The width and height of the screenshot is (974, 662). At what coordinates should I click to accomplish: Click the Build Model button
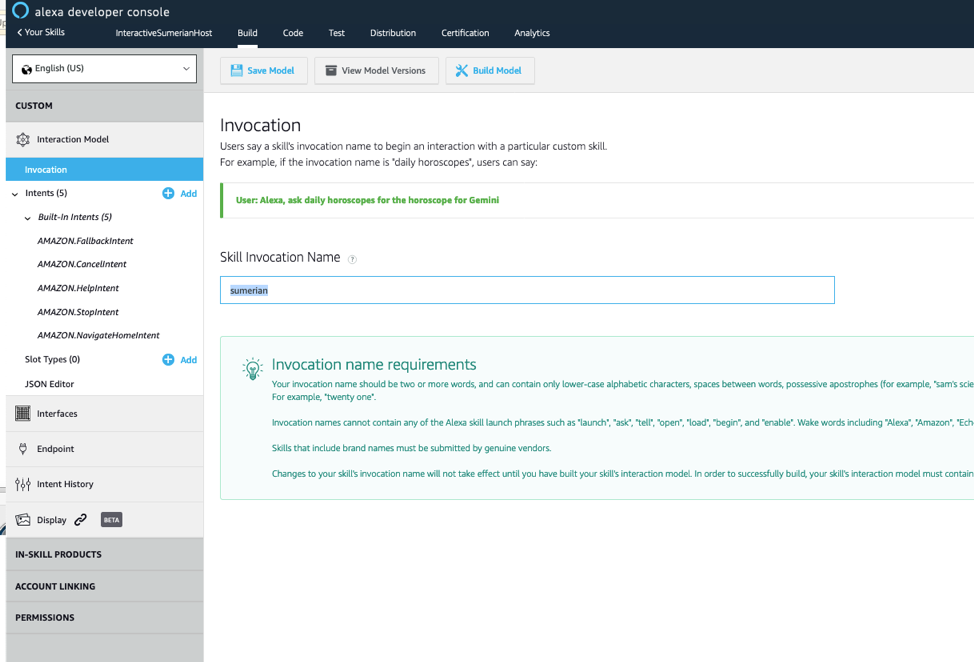(x=489, y=71)
